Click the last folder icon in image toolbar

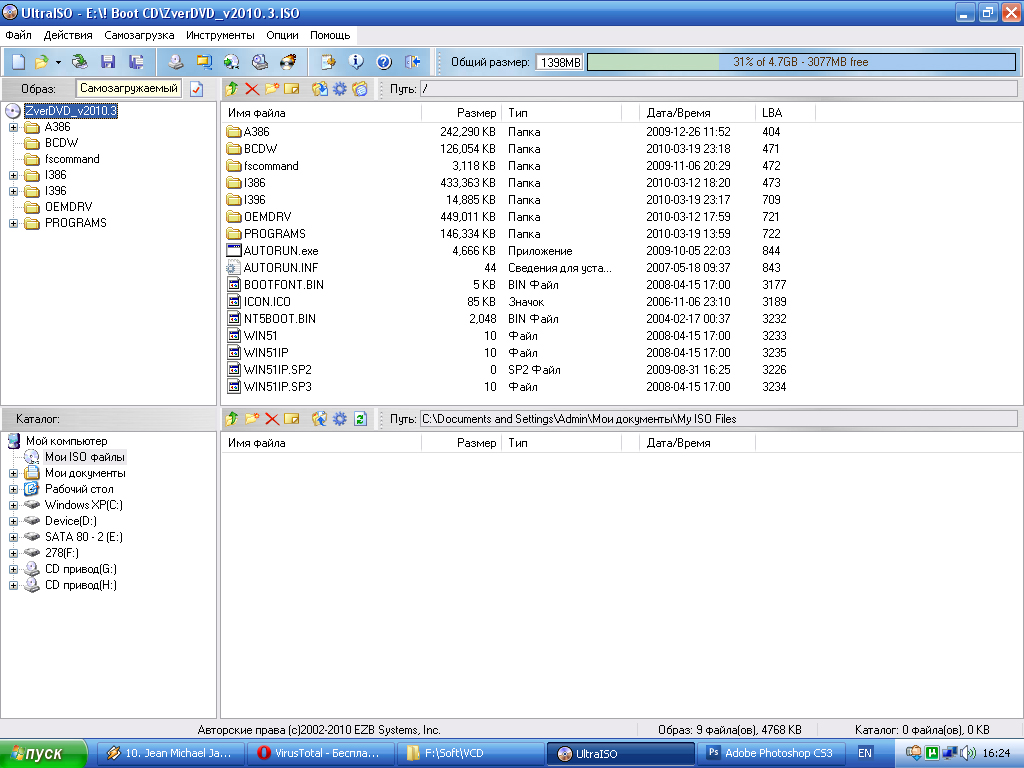(360, 89)
